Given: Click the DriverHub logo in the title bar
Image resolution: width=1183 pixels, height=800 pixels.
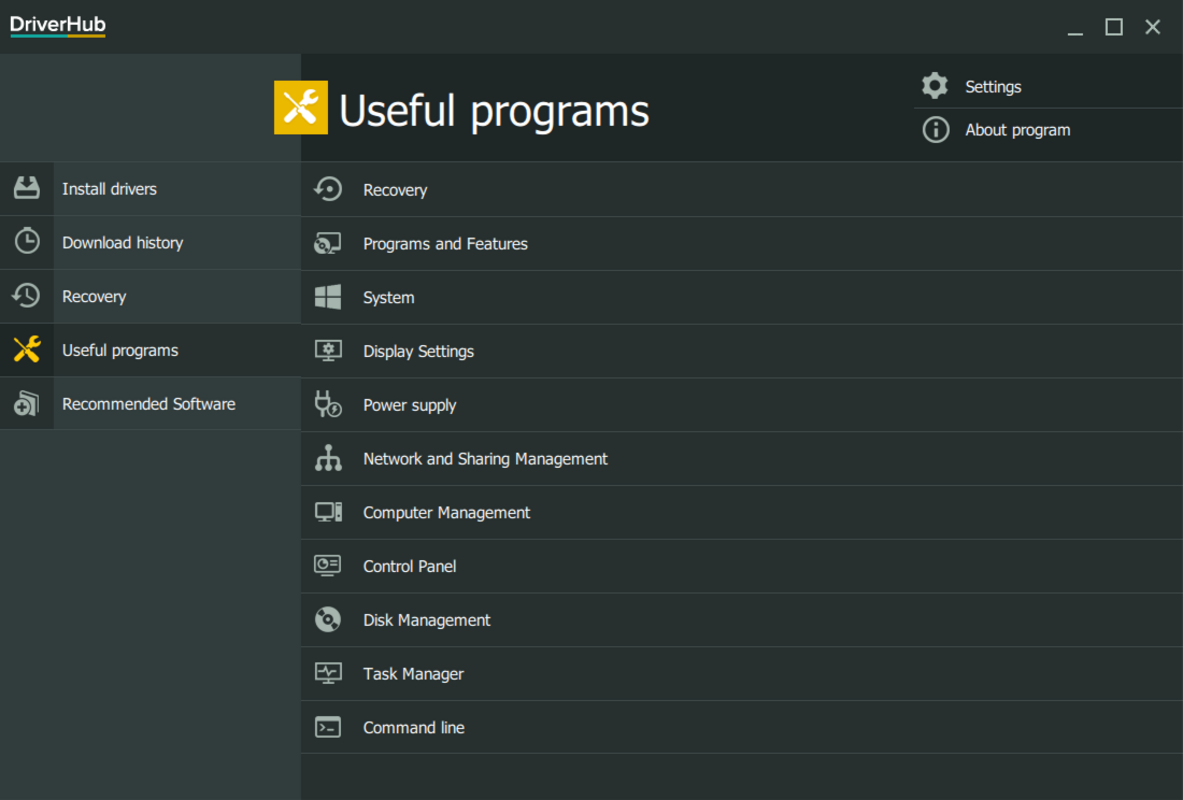Looking at the screenshot, I should [57, 26].
